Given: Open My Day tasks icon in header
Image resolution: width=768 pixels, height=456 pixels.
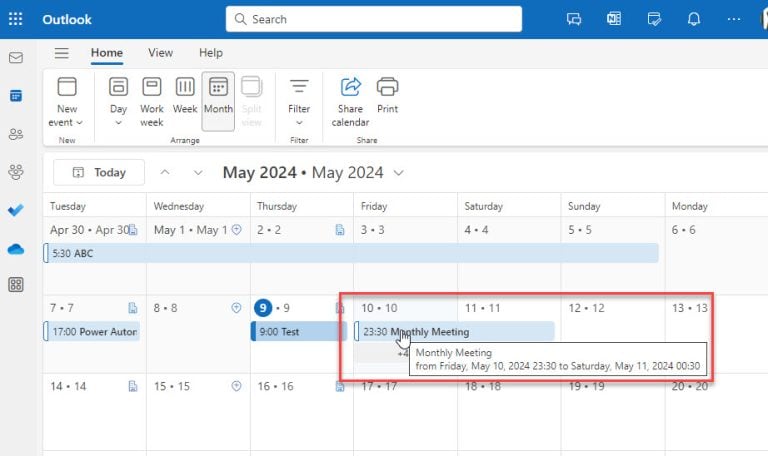Looking at the screenshot, I should click(654, 19).
